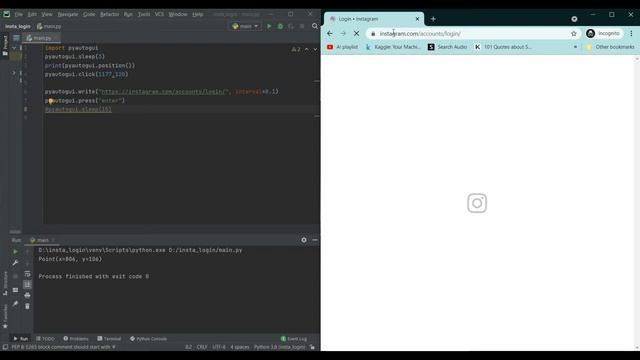640x360 pixels.
Task: Click the forward arrow in Chrome
Action: 343,33
